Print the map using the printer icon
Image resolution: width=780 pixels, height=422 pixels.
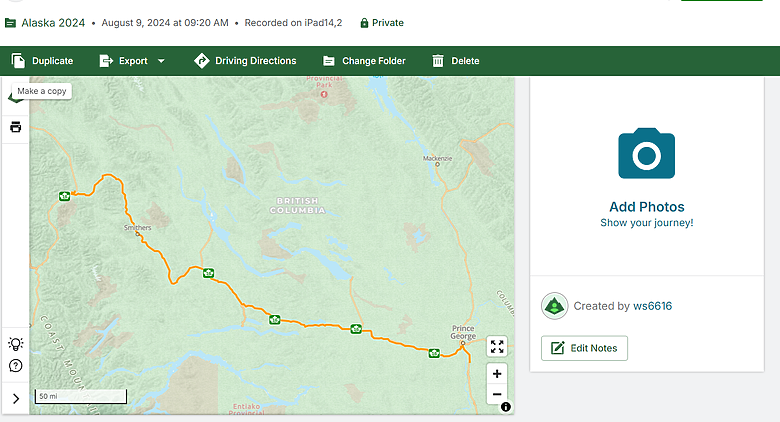(x=15, y=127)
